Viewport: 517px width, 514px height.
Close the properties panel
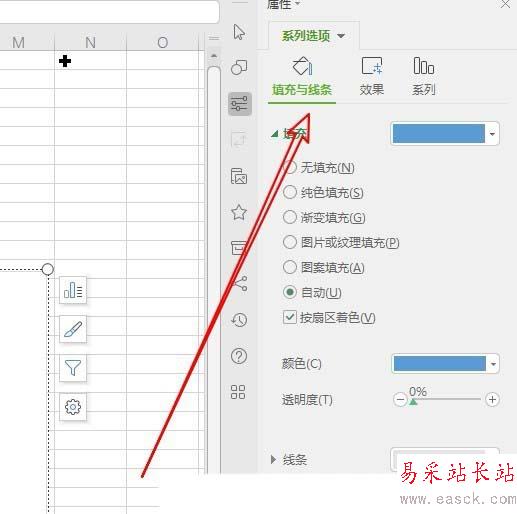point(506,4)
